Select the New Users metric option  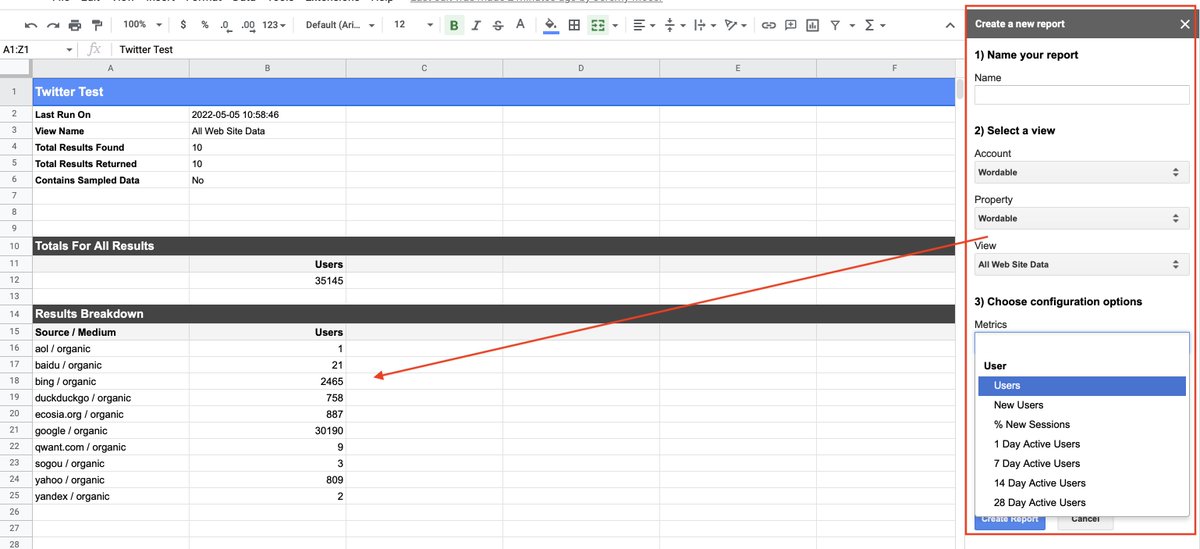click(x=1082, y=405)
